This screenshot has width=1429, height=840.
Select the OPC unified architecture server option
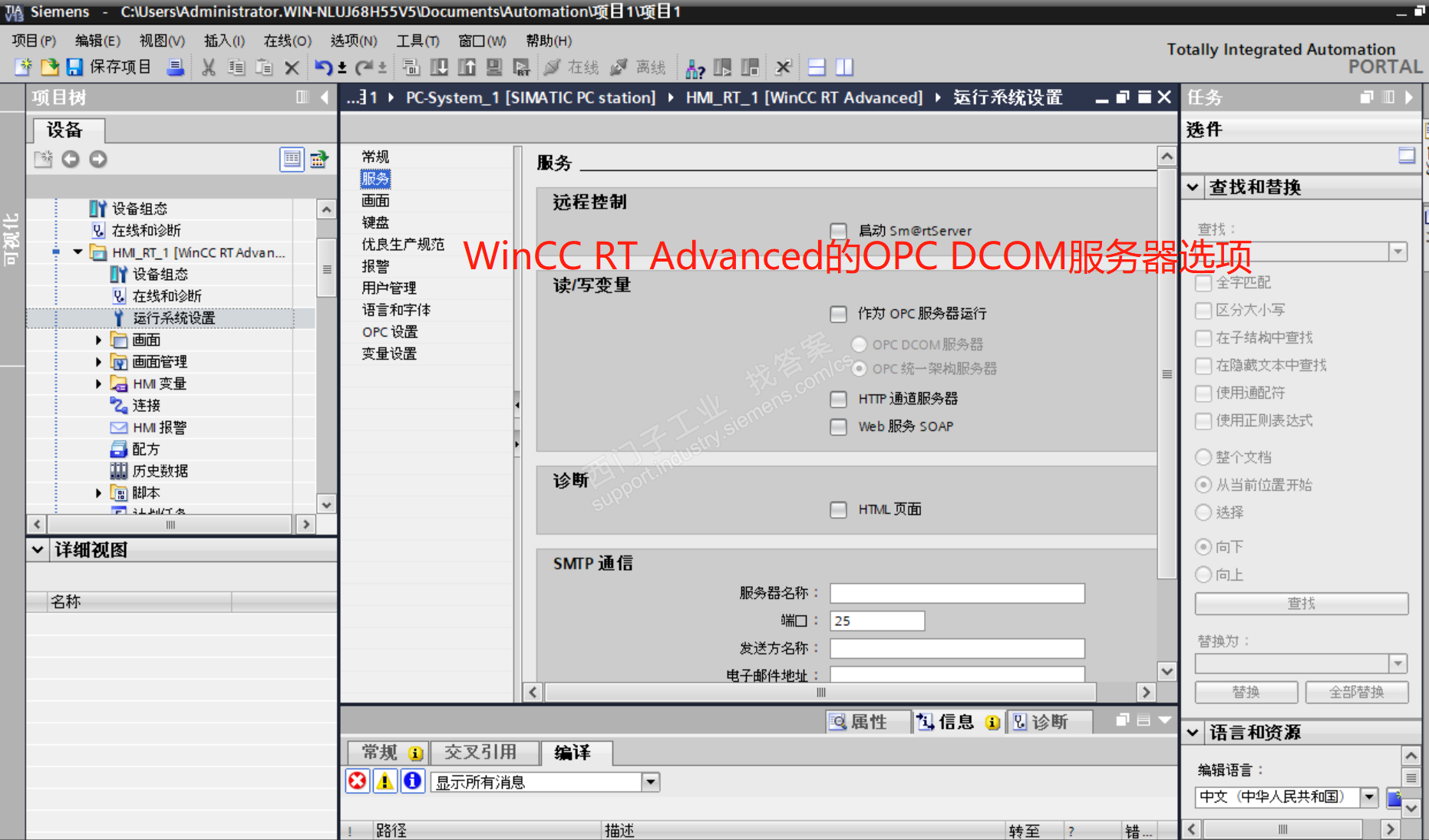click(x=860, y=369)
